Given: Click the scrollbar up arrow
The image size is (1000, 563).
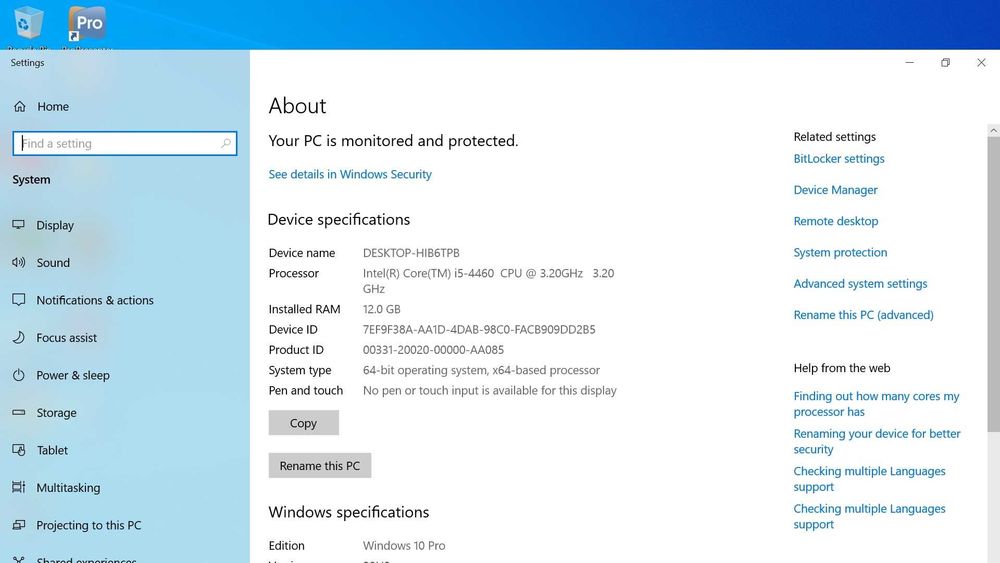Looking at the screenshot, I should coord(993,130).
